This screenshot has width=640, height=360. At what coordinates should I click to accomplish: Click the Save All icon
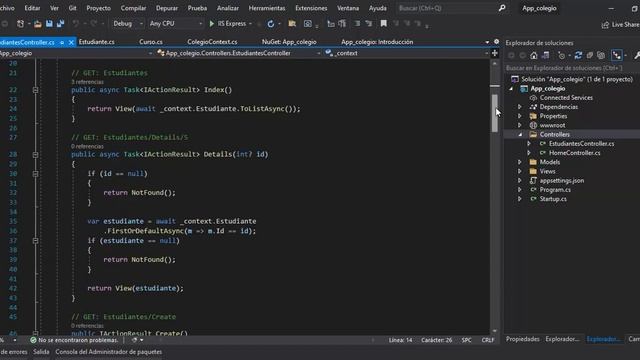[x=60, y=24]
